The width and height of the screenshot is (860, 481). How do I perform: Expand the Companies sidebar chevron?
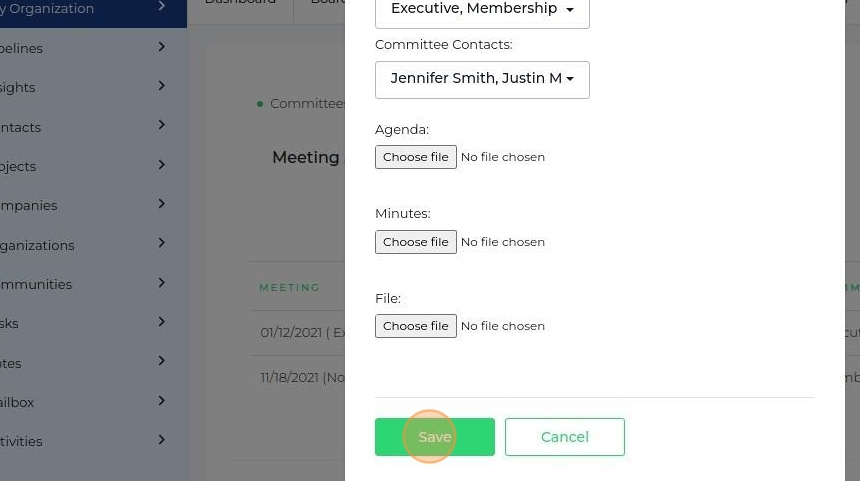click(162, 204)
